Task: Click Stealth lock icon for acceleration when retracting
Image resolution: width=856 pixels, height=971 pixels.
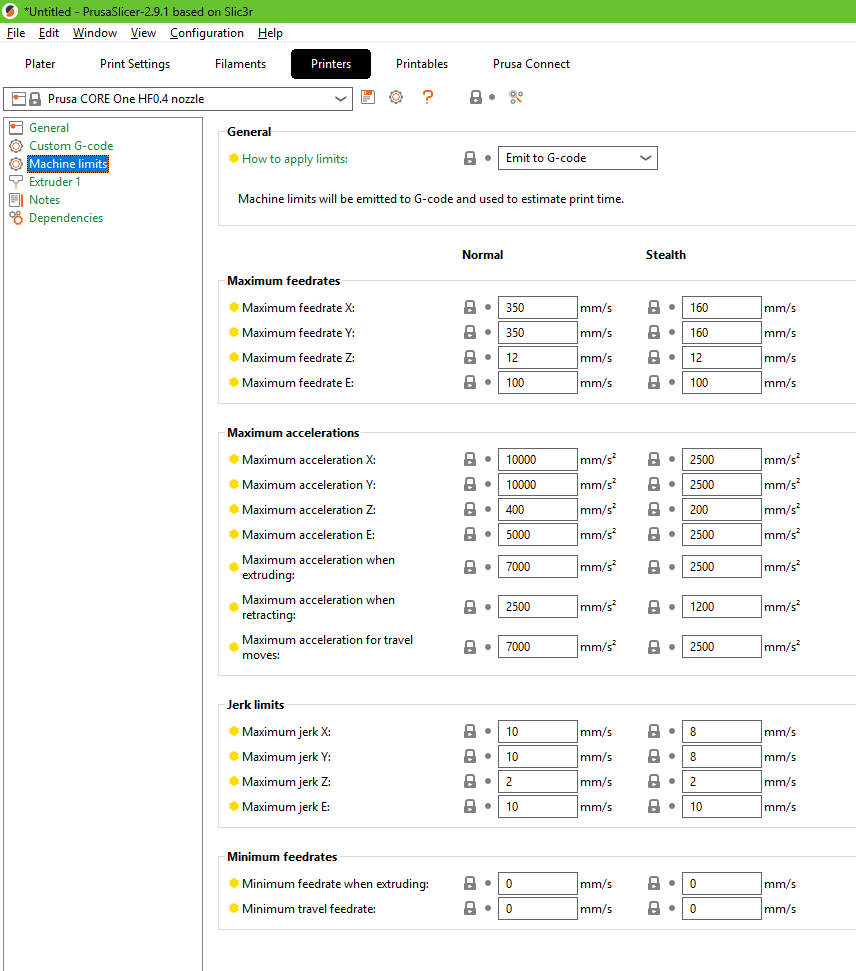Action: click(x=654, y=607)
